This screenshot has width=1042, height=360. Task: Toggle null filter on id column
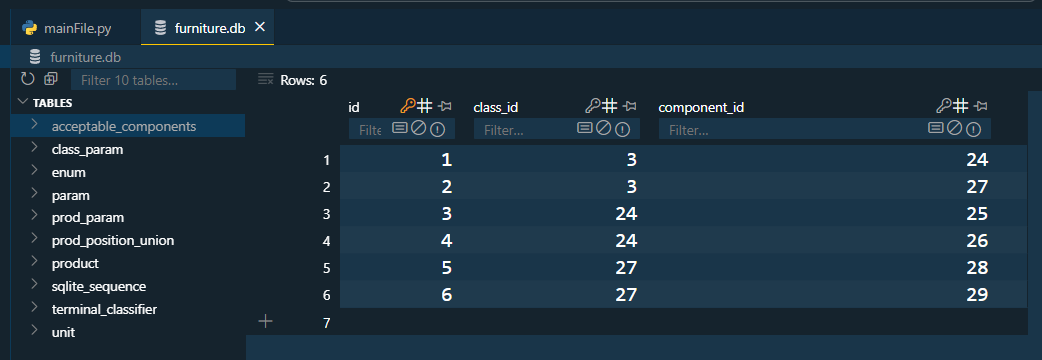tap(418, 128)
